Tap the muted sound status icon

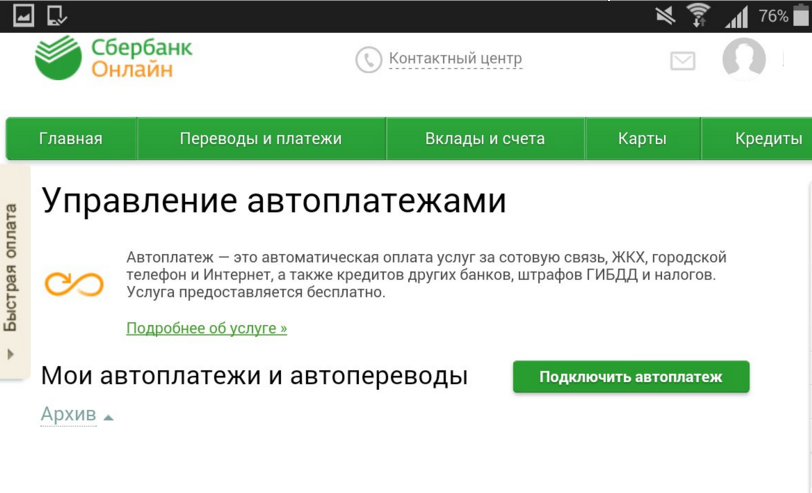pyautogui.click(x=665, y=16)
